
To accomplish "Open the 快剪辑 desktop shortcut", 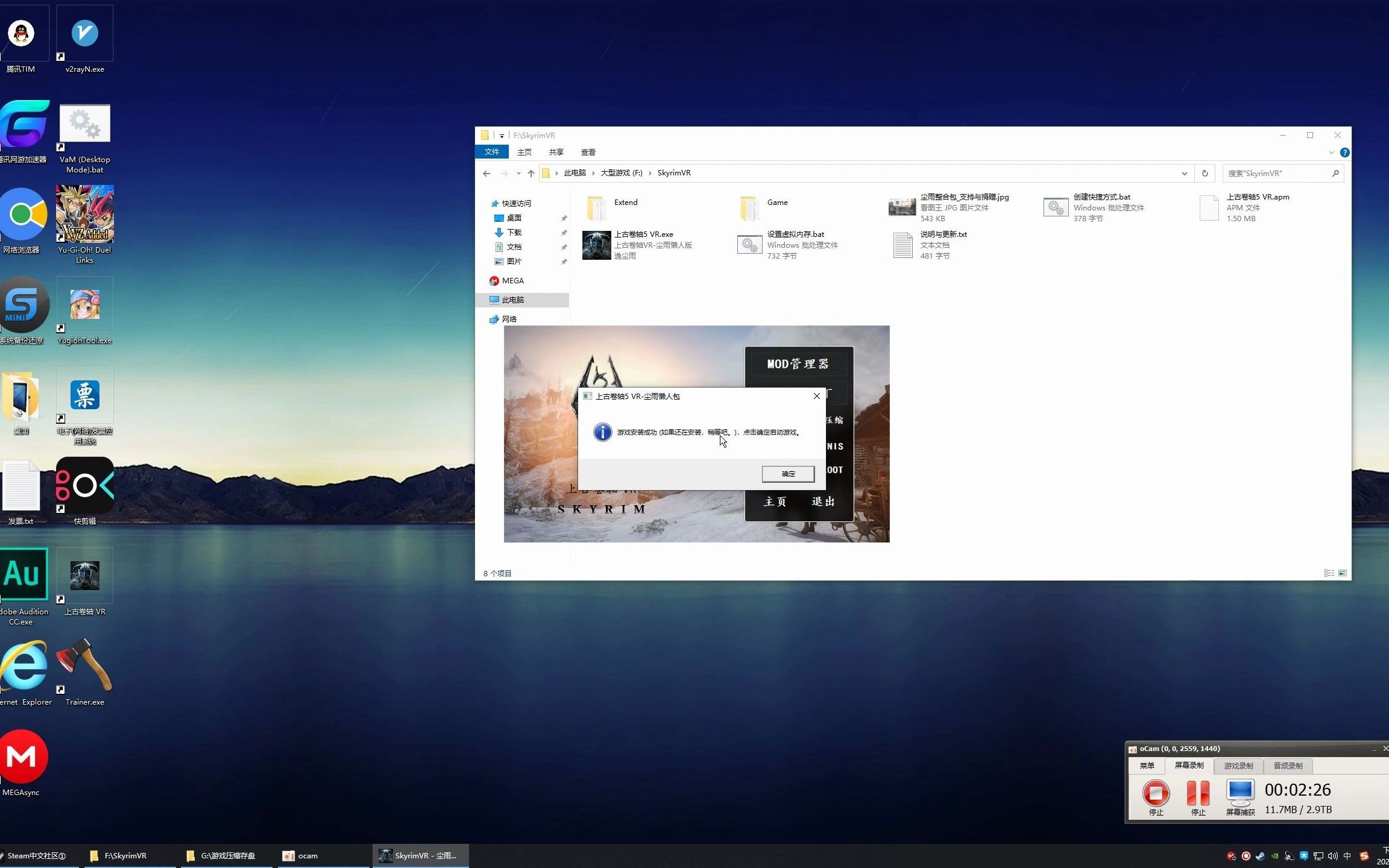I will click(x=85, y=491).
